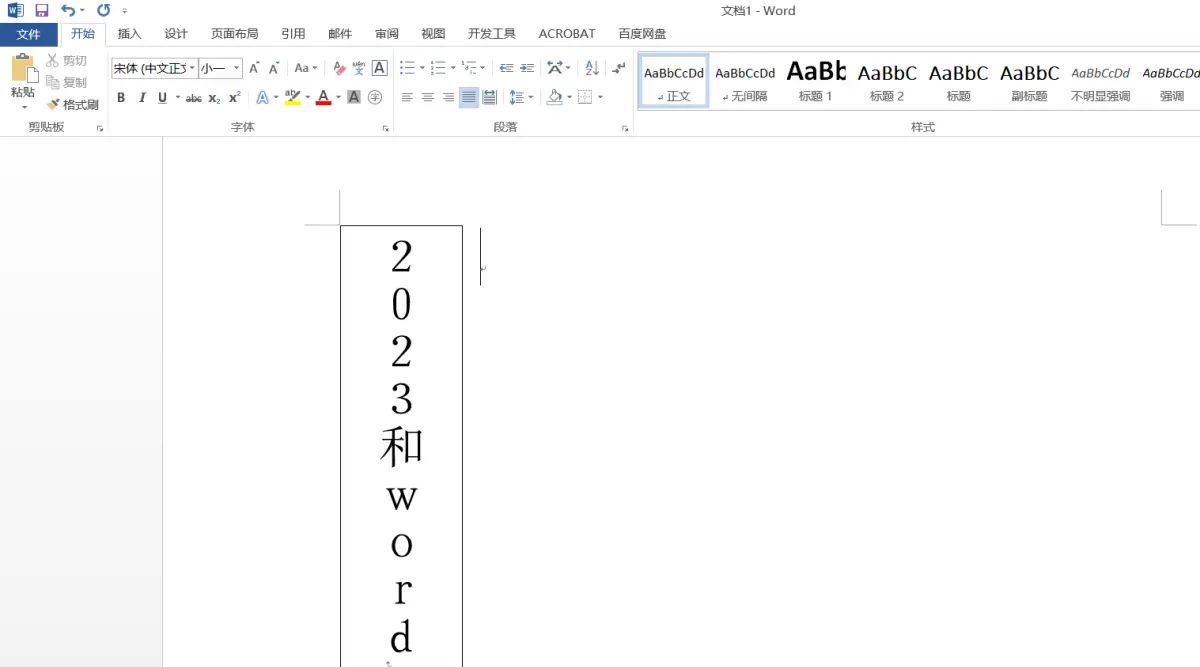Open the sort dialog icon
1200x667 pixels.
tap(592, 68)
